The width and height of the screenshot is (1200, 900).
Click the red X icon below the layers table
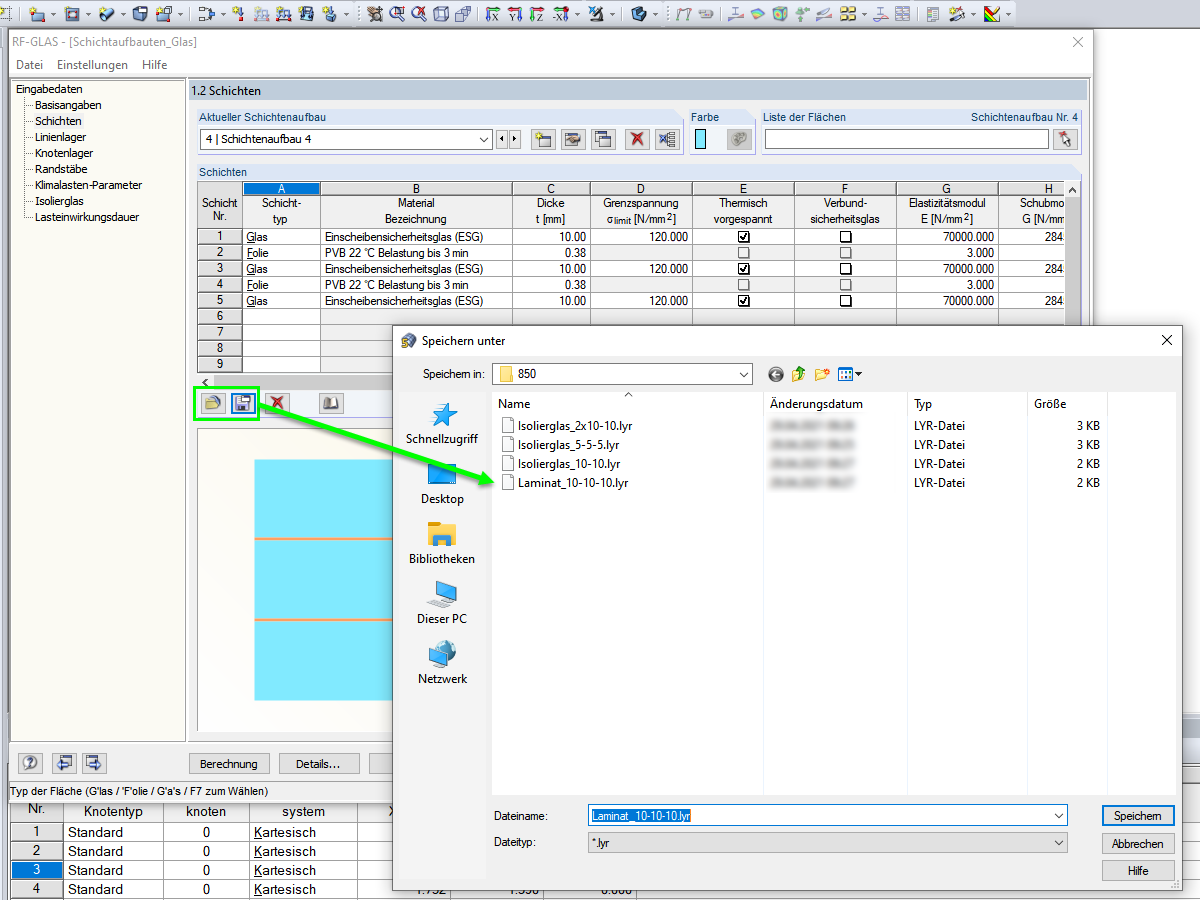point(277,403)
